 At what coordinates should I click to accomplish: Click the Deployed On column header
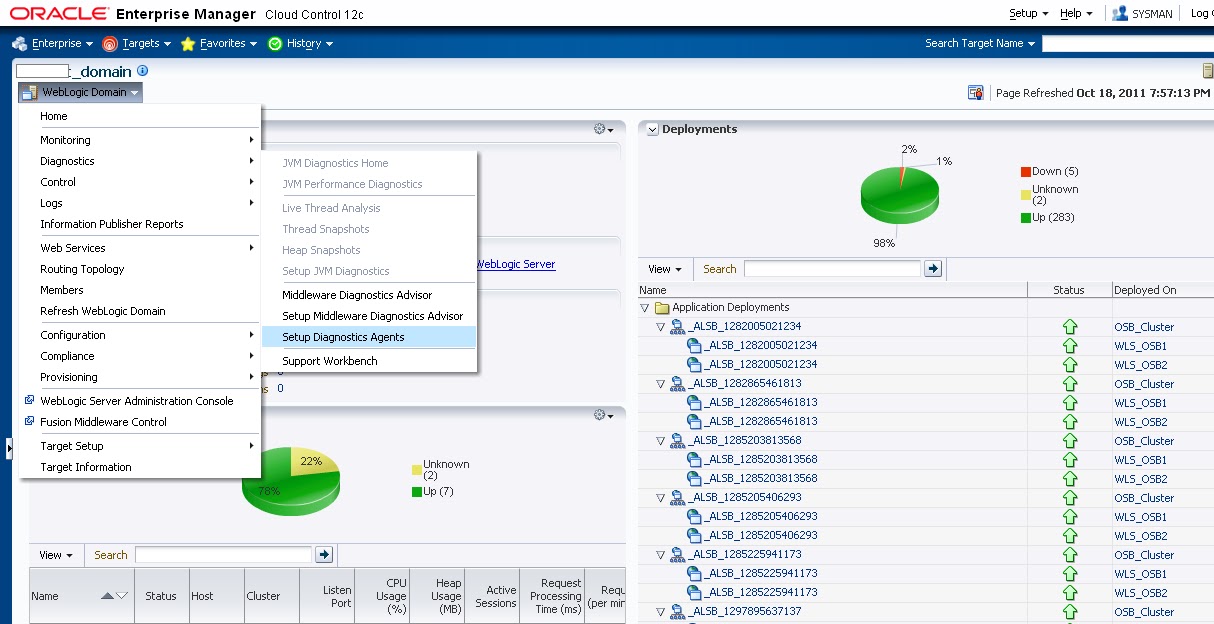pos(1162,290)
